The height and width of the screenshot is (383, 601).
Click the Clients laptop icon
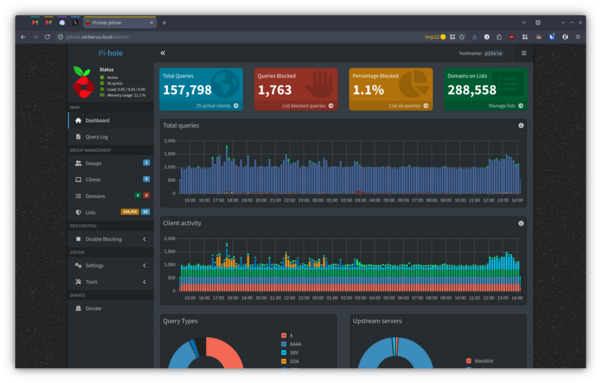click(78, 179)
